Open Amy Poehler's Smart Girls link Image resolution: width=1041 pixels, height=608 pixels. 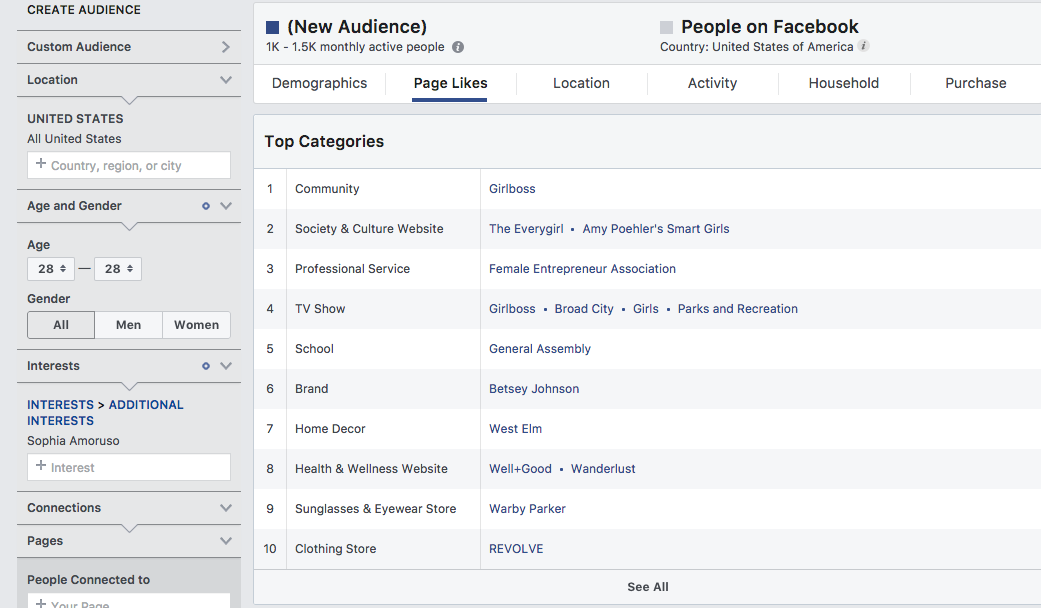pos(656,229)
